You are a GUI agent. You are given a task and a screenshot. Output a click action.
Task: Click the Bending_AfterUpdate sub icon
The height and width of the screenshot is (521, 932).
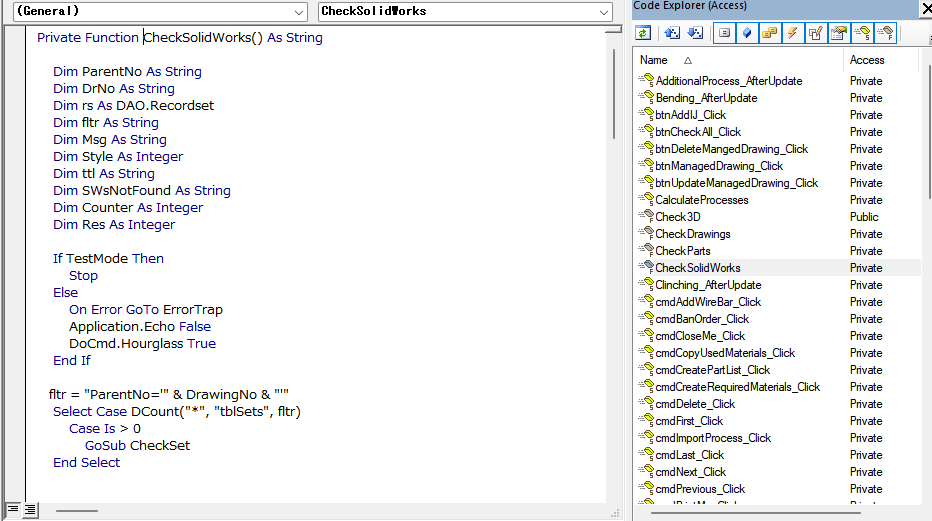(x=646, y=97)
